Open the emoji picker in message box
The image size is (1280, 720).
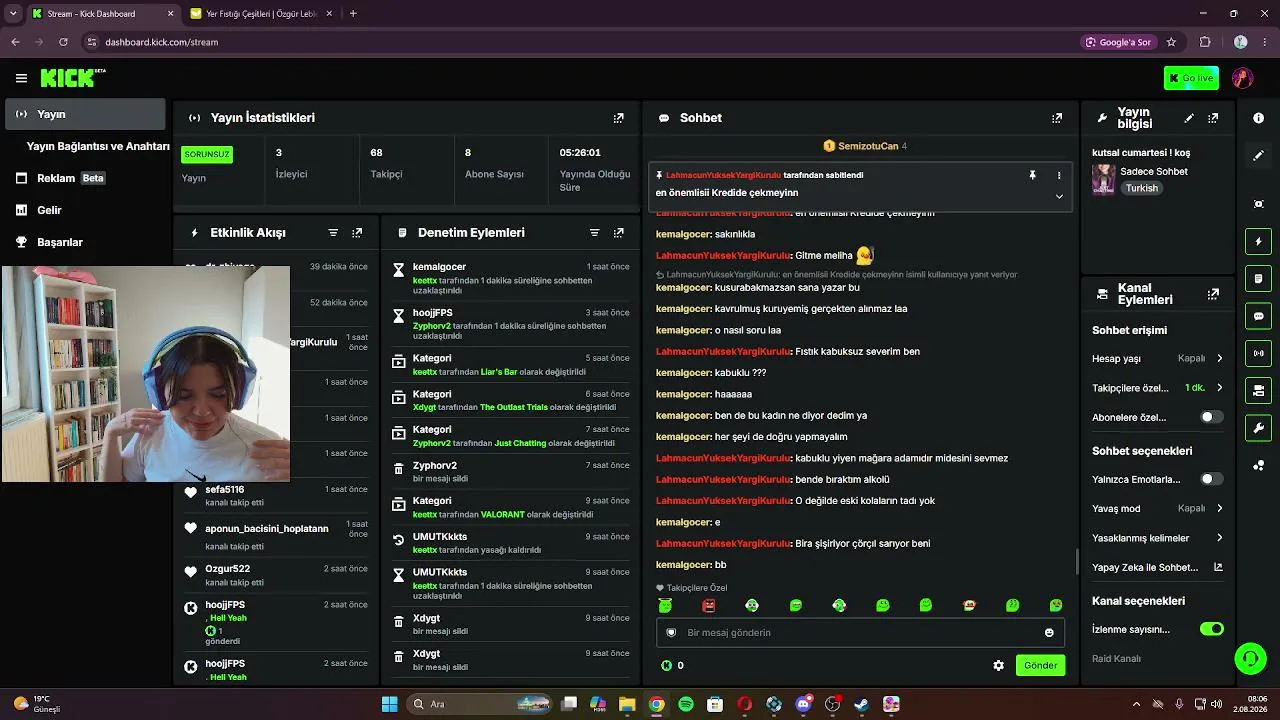[x=1049, y=632]
